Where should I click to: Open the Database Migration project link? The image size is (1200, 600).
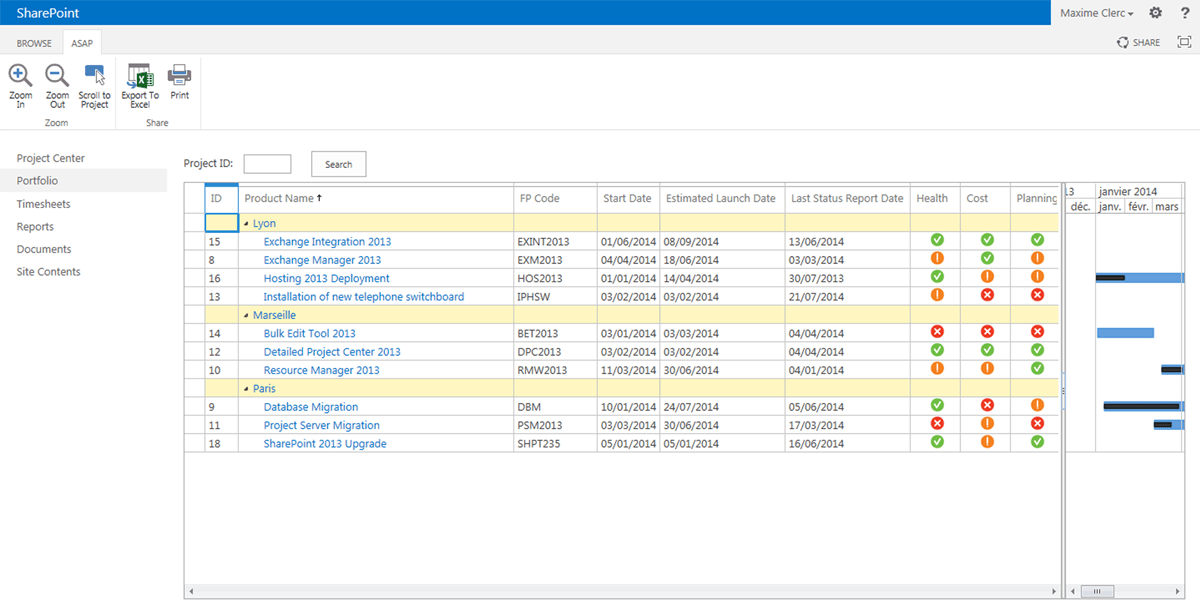(311, 407)
